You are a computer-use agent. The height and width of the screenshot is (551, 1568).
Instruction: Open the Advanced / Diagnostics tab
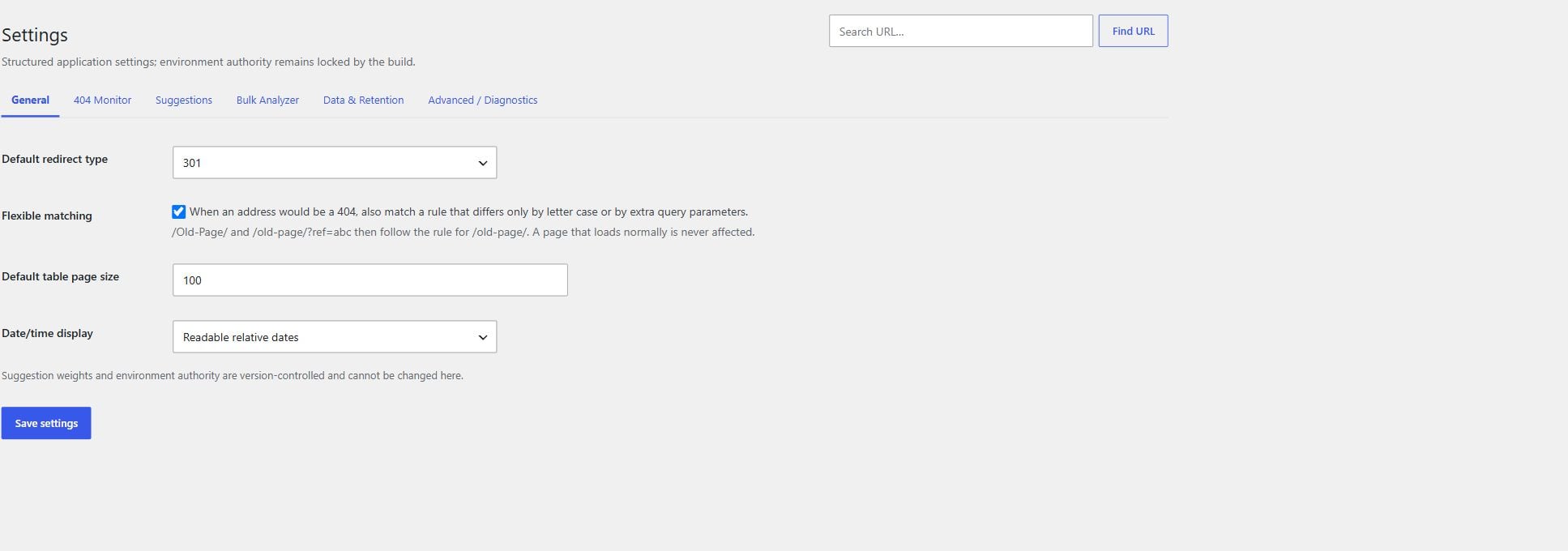pyautogui.click(x=483, y=100)
